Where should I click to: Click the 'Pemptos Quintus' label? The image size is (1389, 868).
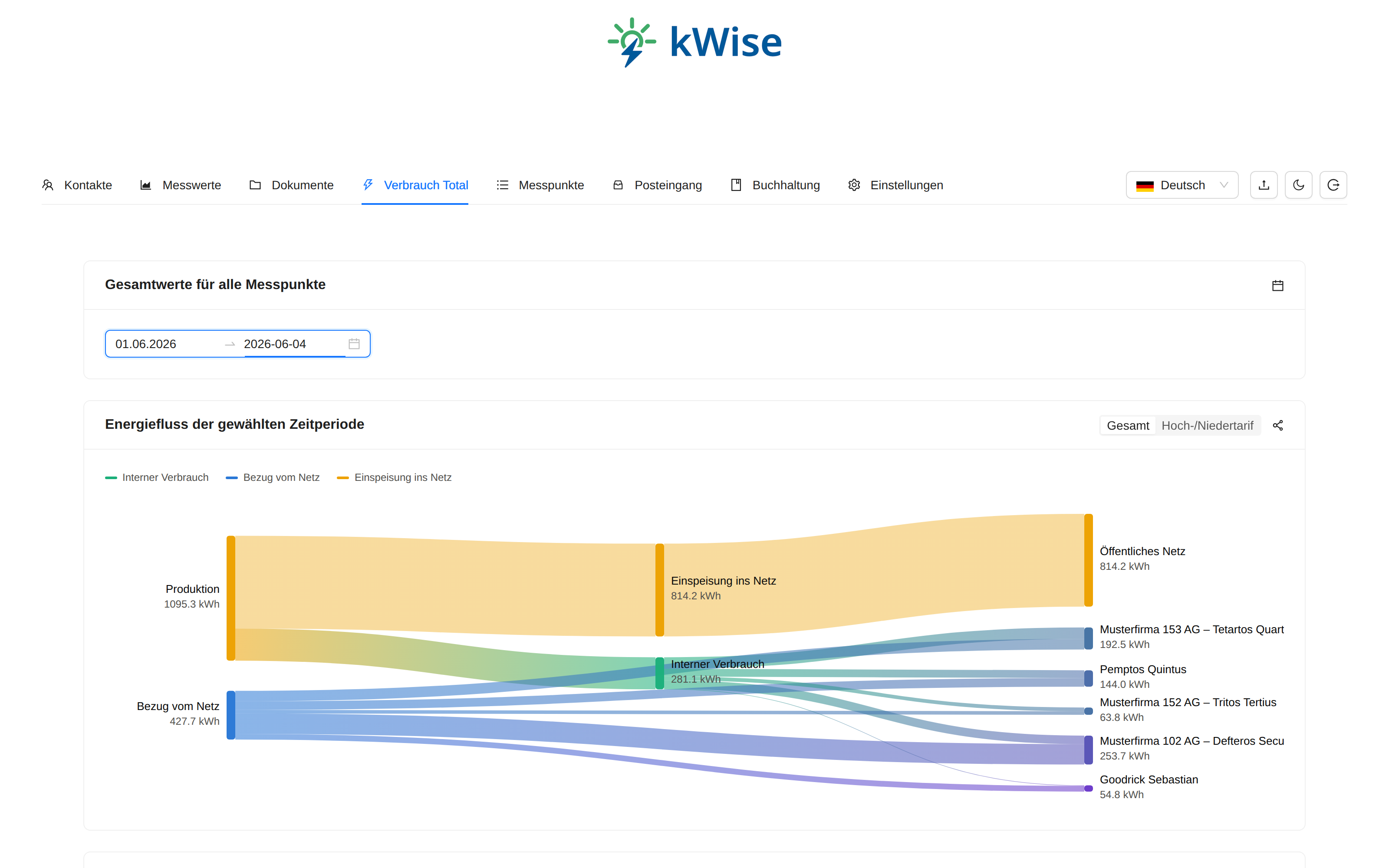pyautogui.click(x=1143, y=669)
